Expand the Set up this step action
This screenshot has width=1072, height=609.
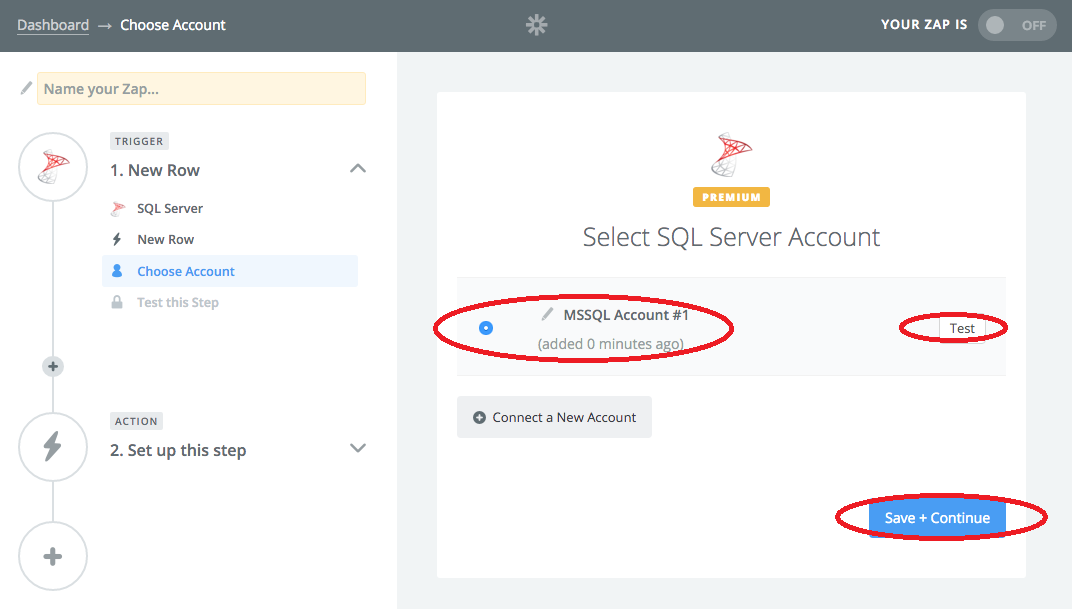[x=357, y=448]
